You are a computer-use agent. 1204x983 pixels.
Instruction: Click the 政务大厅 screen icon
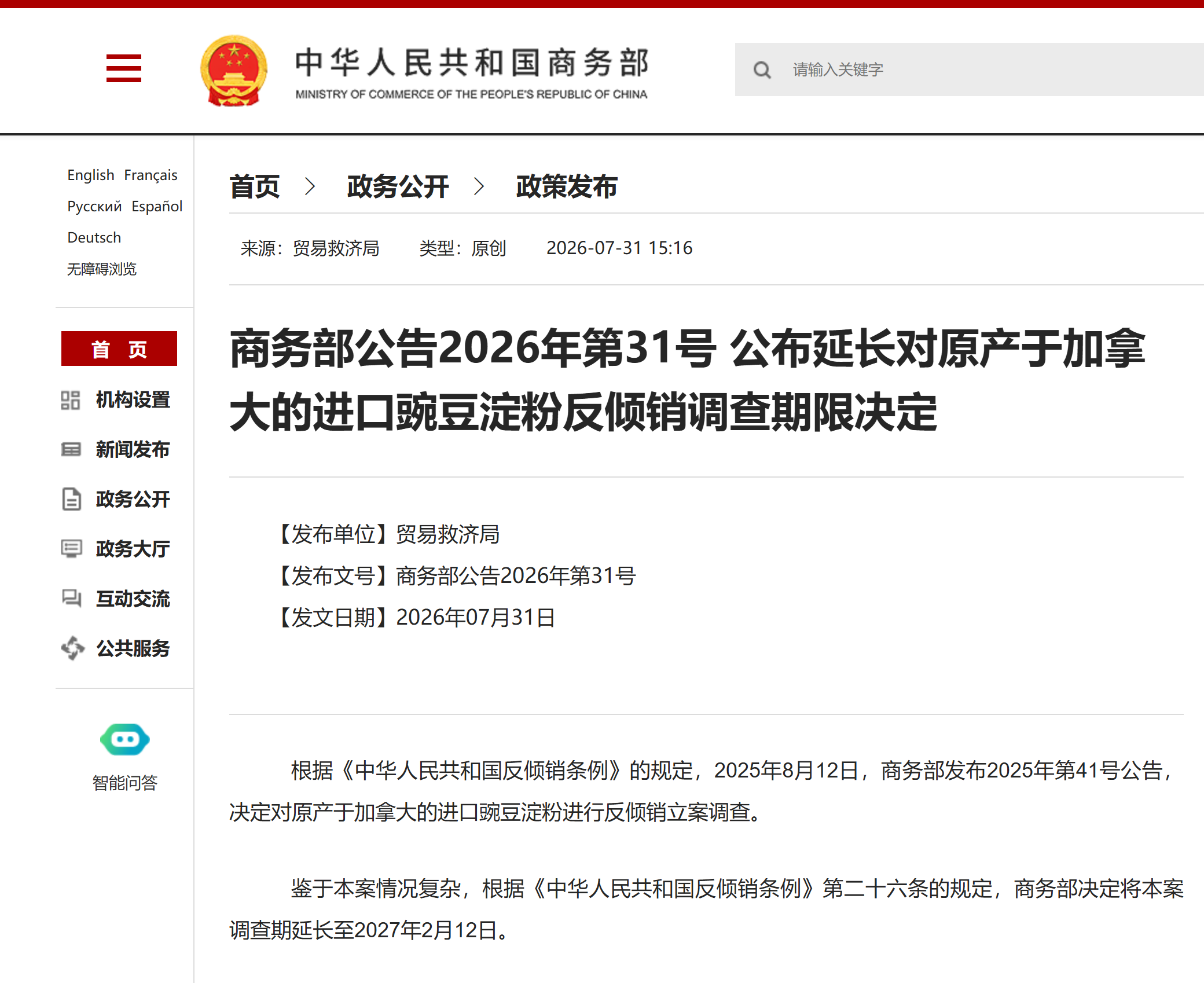click(72, 549)
